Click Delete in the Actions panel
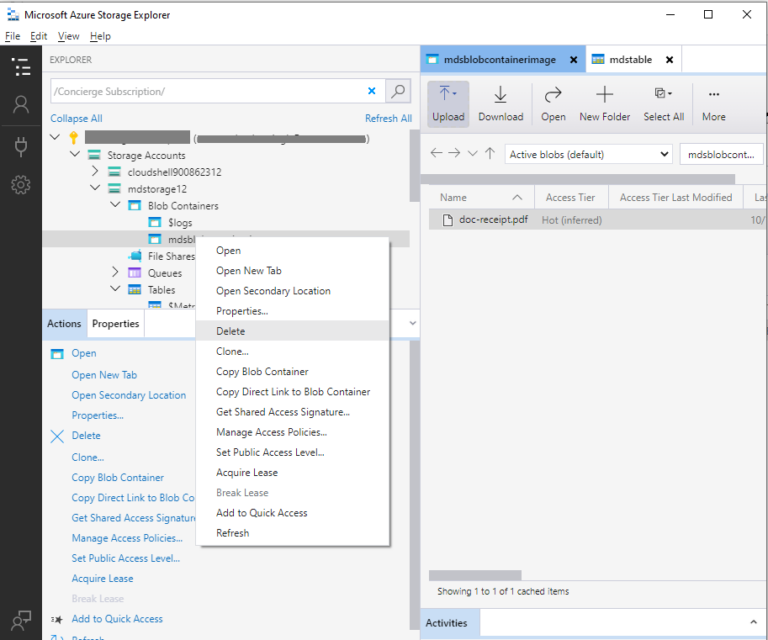The width and height of the screenshot is (768, 640). tap(86, 436)
